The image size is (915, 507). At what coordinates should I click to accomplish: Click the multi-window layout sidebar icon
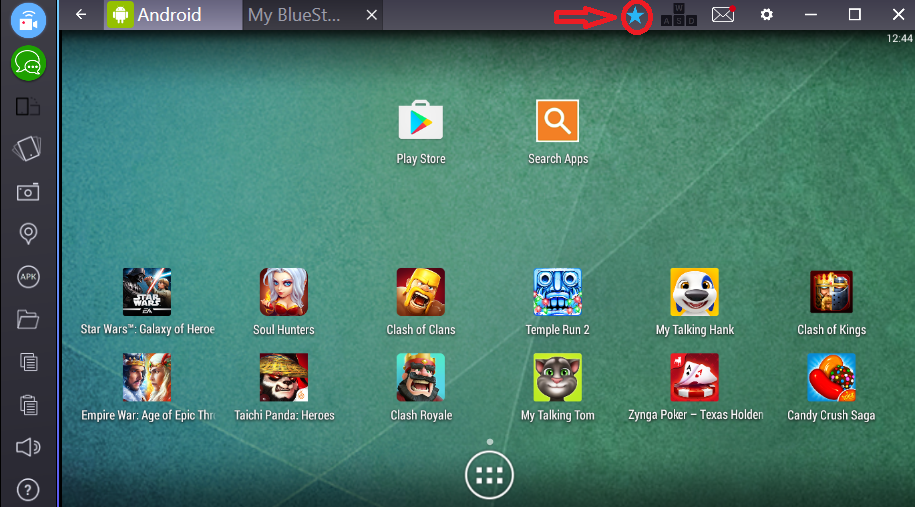point(28,107)
